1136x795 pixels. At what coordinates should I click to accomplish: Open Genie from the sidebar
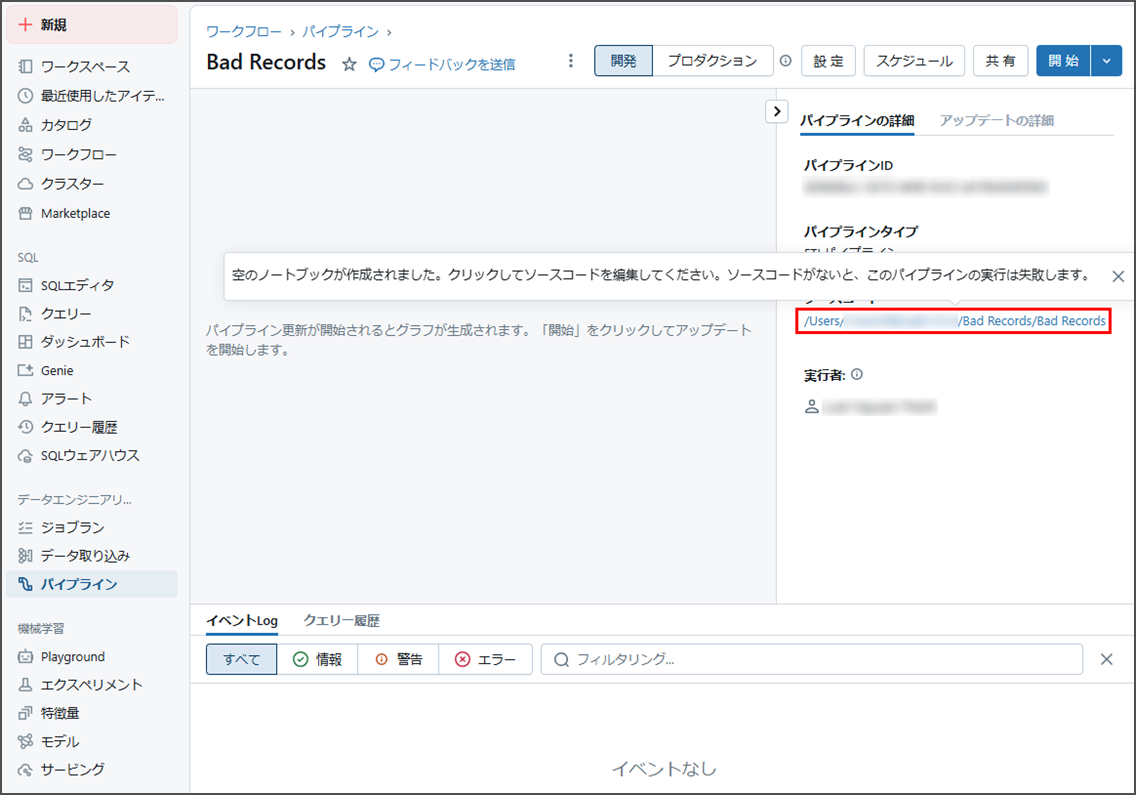tap(57, 370)
